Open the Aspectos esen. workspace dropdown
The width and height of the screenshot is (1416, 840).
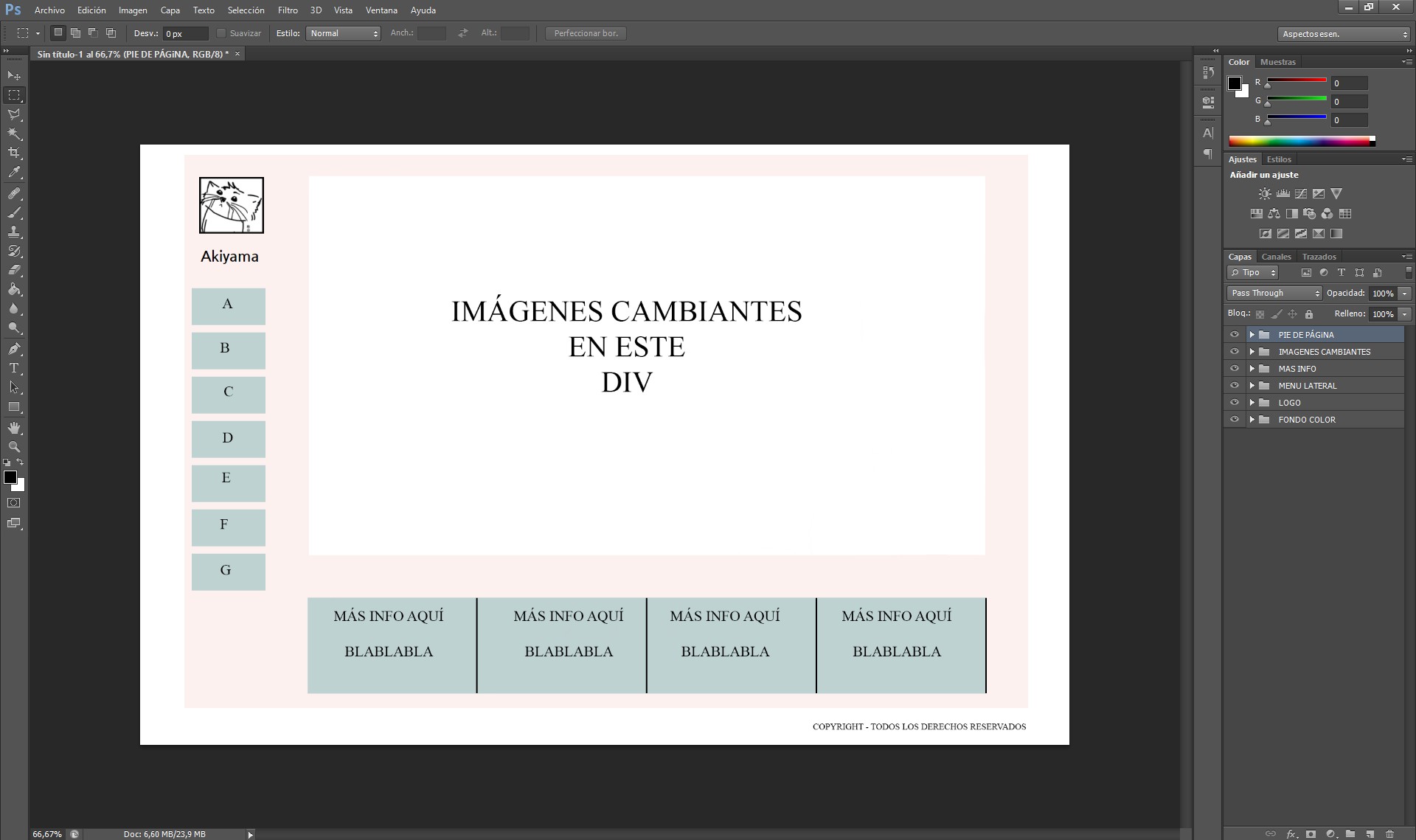[1344, 34]
